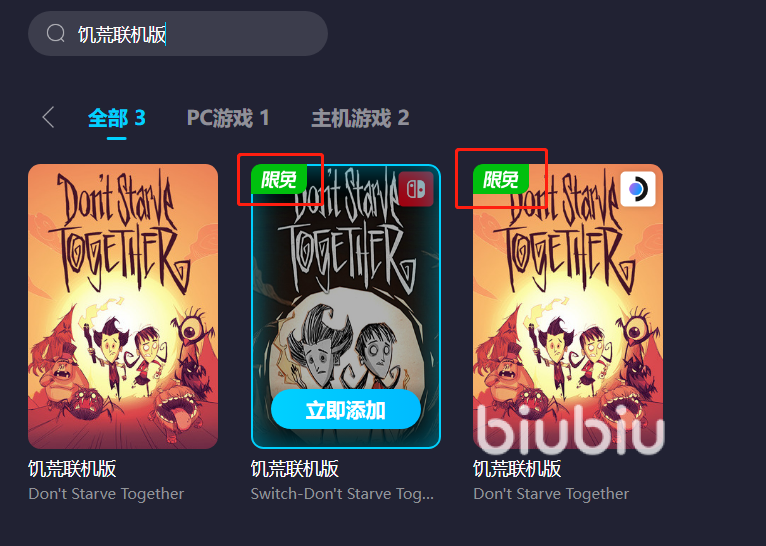Select the 全部 3 tab
This screenshot has height=546, width=766.
tap(117, 118)
